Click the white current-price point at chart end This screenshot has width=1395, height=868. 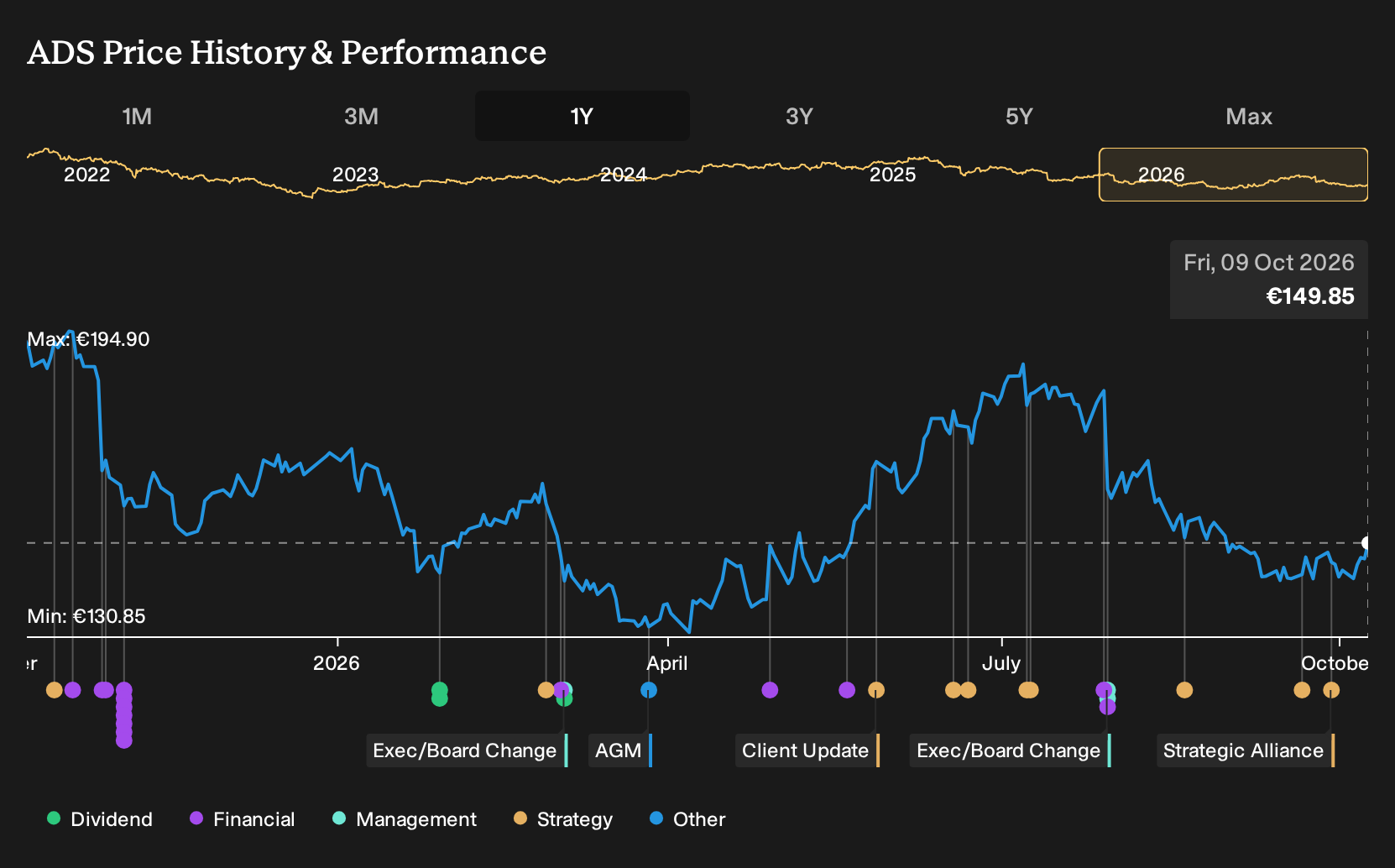coord(1366,543)
